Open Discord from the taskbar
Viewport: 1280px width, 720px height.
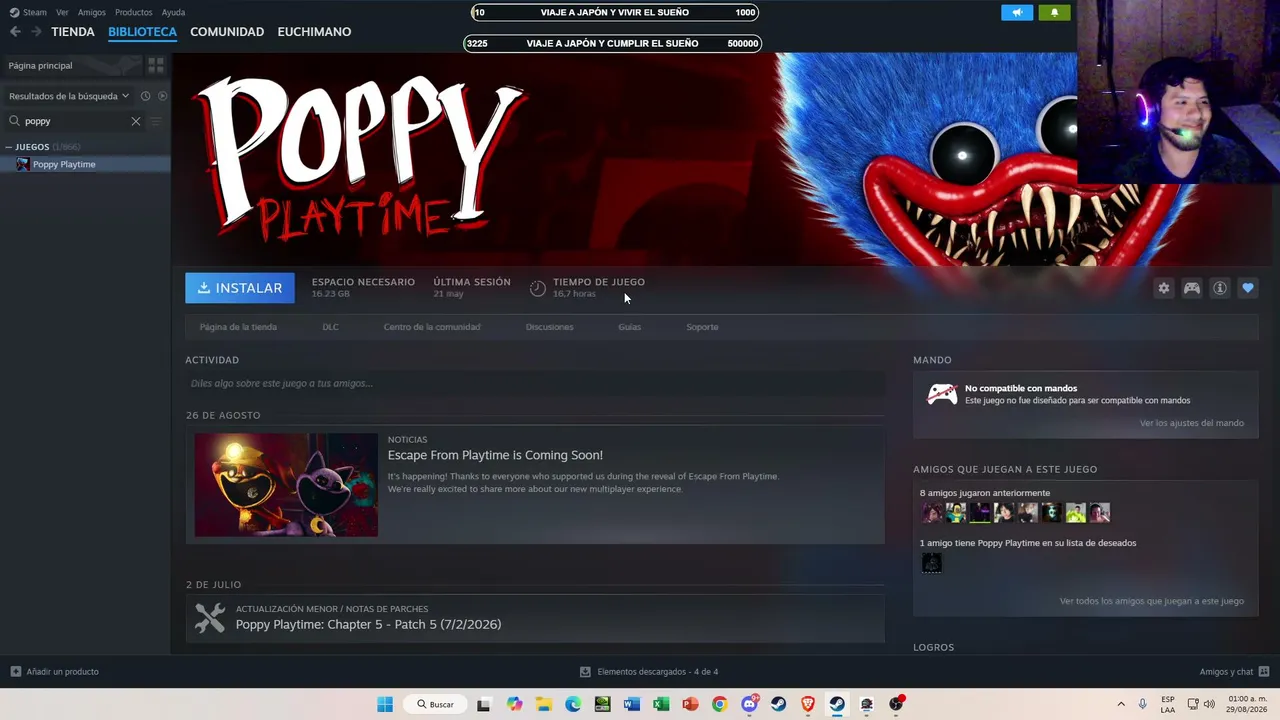pos(749,704)
